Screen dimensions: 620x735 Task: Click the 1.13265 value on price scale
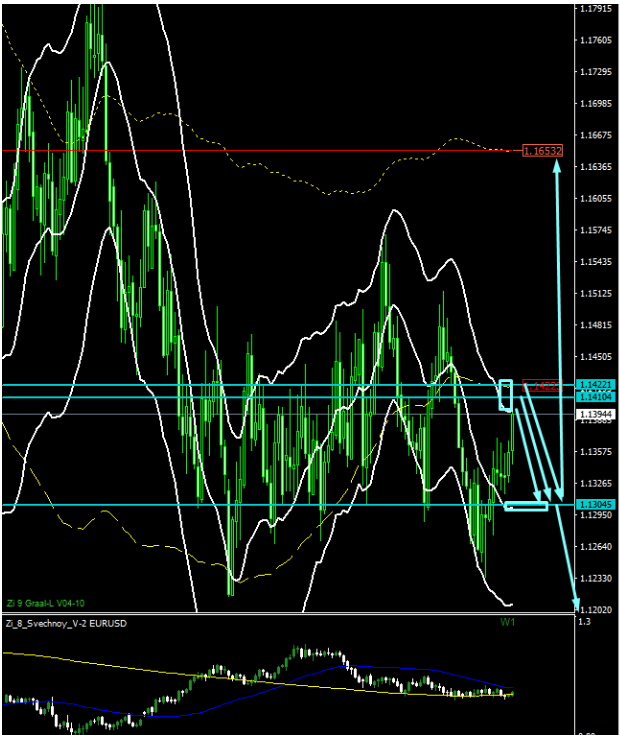tap(596, 483)
